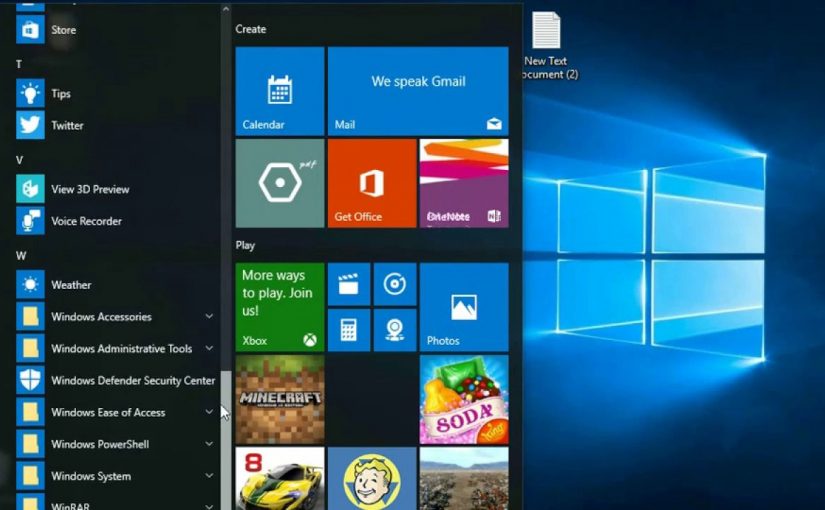Click the app list scroll-up arrow
This screenshot has width=825, height=510.
(226, 8)
